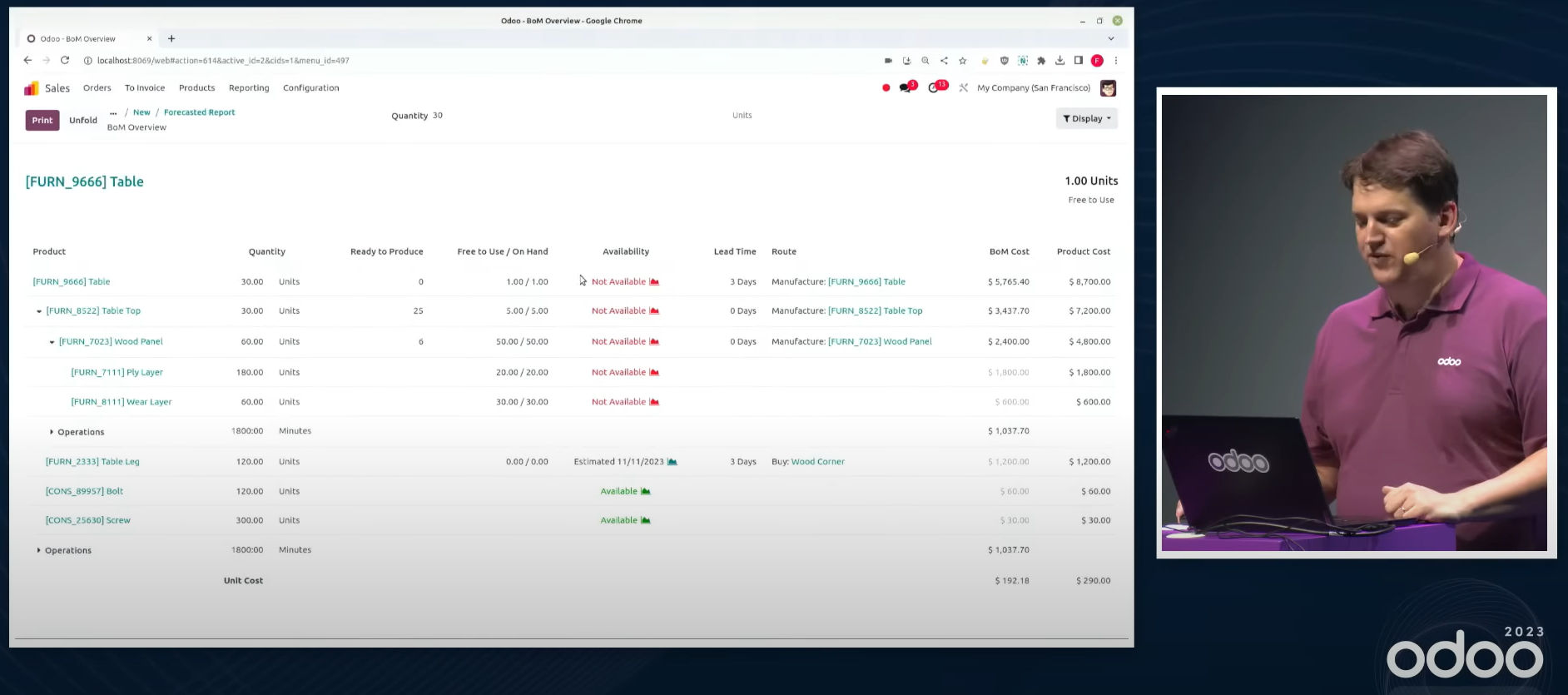
Task: Open forecast chart icon on Table Leg row
Action: (672, 462)
